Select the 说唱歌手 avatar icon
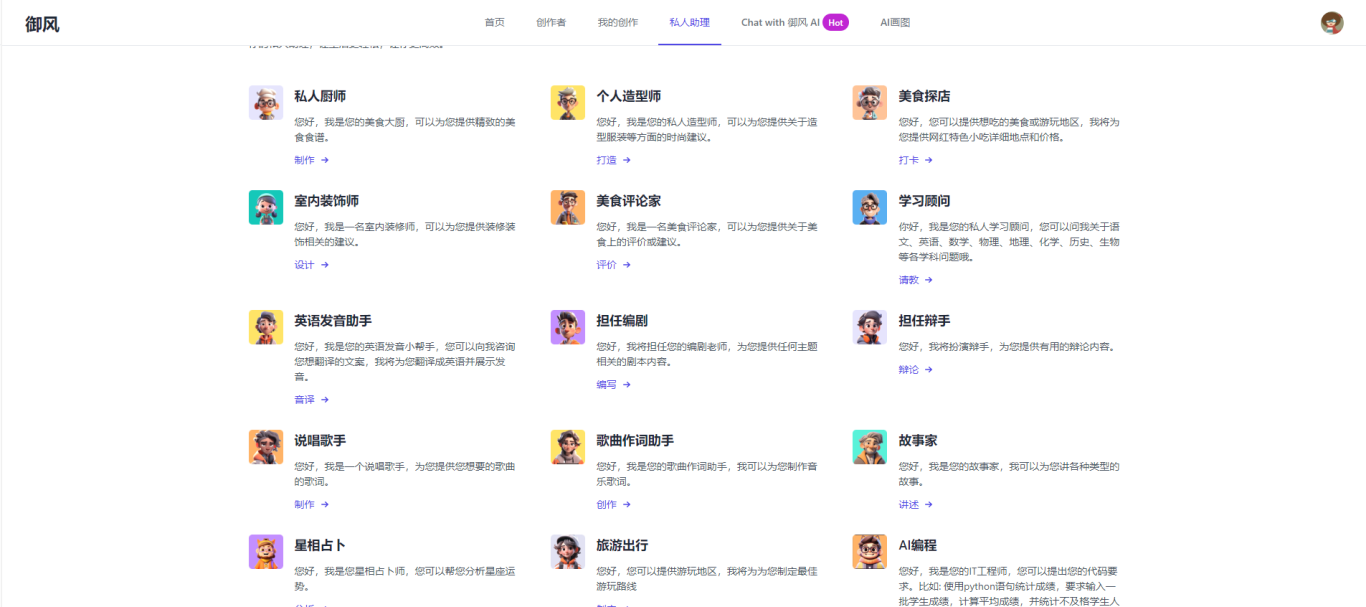The width and height of the screenshot is (1366, 607). 266,447
